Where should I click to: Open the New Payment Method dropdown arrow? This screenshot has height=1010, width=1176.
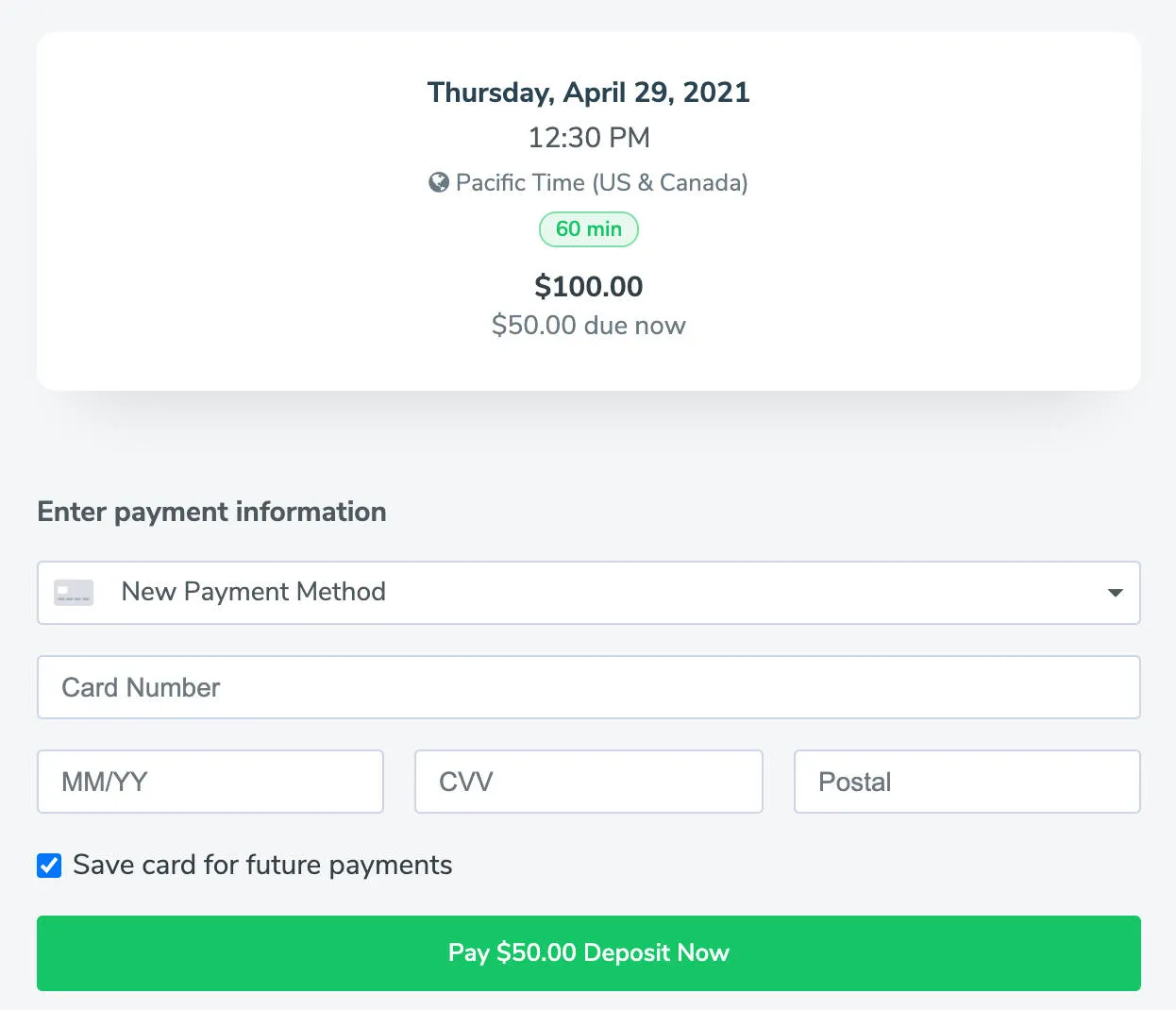point(1116,593)
